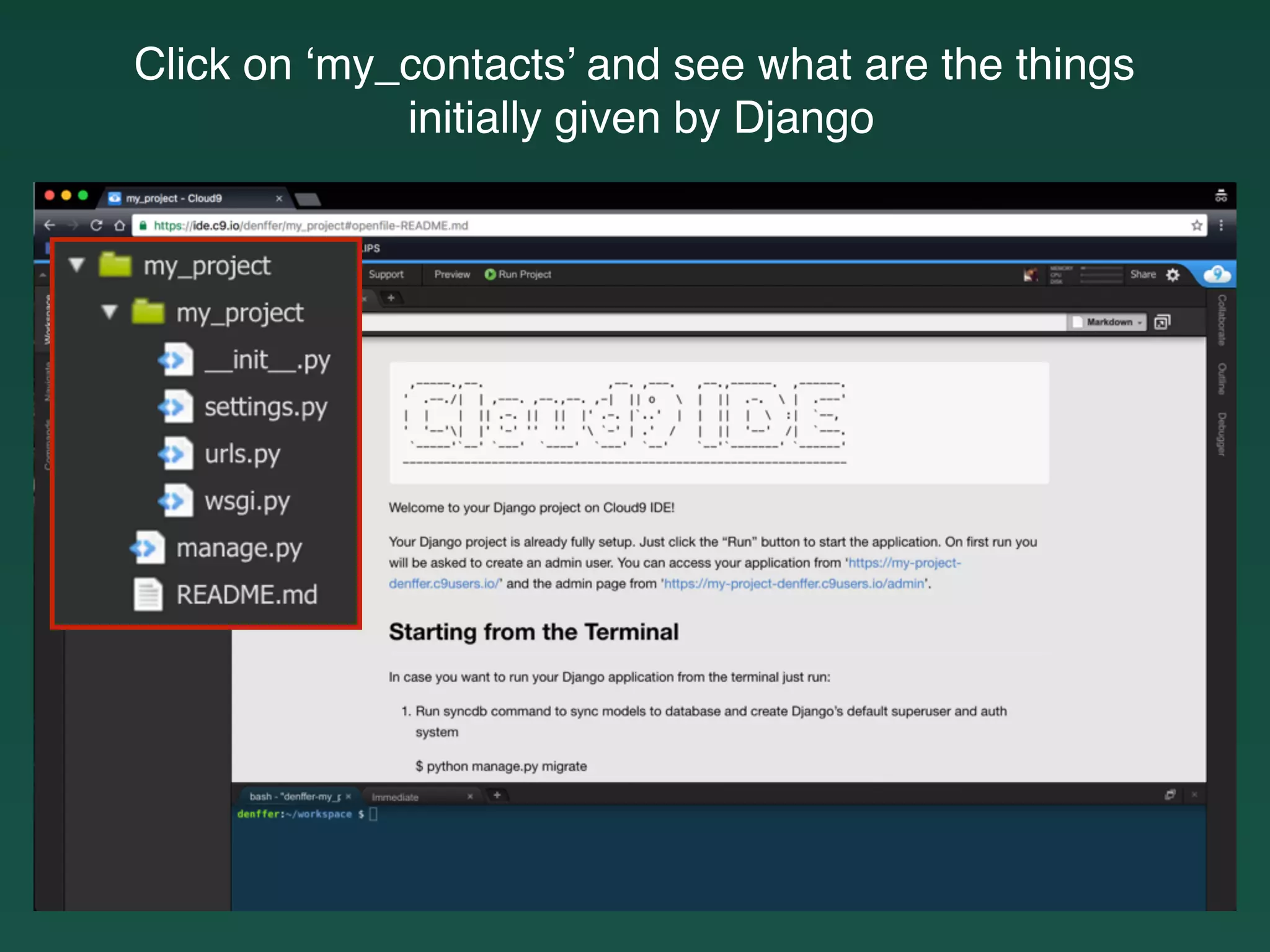This screenshot has height=952, width=1270.
Task: Collapse the top-level my_project folder
Action: click(x=77, y=265)
